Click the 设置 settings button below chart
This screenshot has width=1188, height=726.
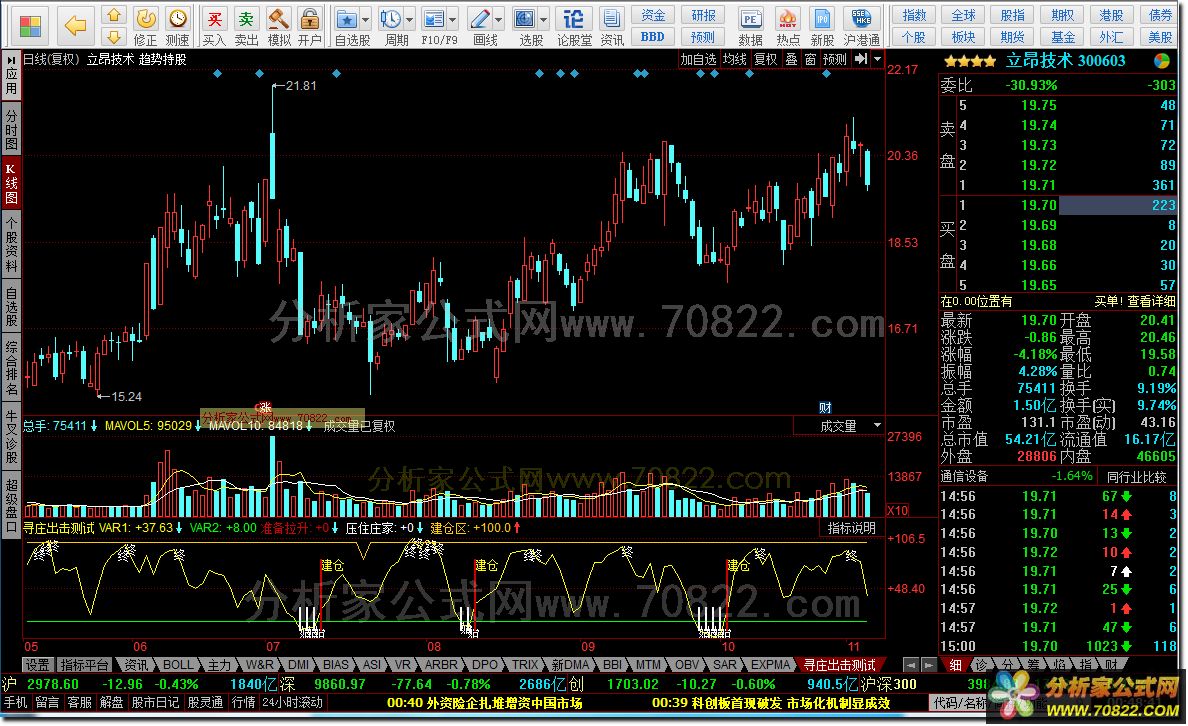(37, 665)
